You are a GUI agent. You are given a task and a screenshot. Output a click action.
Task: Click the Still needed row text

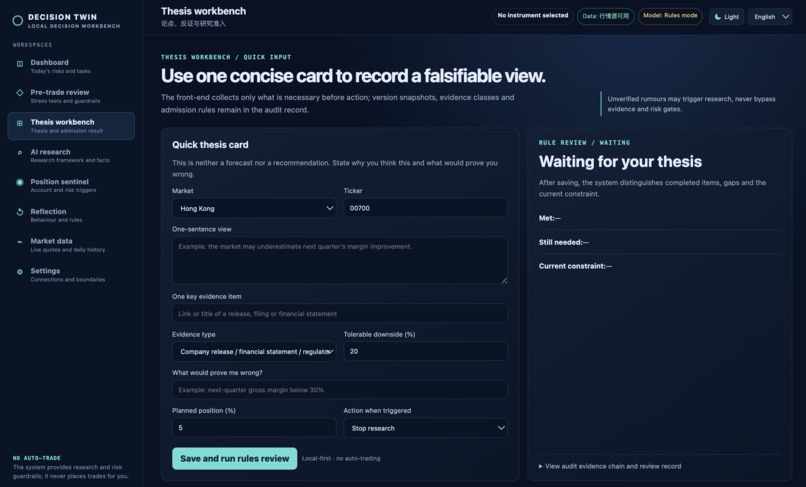[563, 242]
